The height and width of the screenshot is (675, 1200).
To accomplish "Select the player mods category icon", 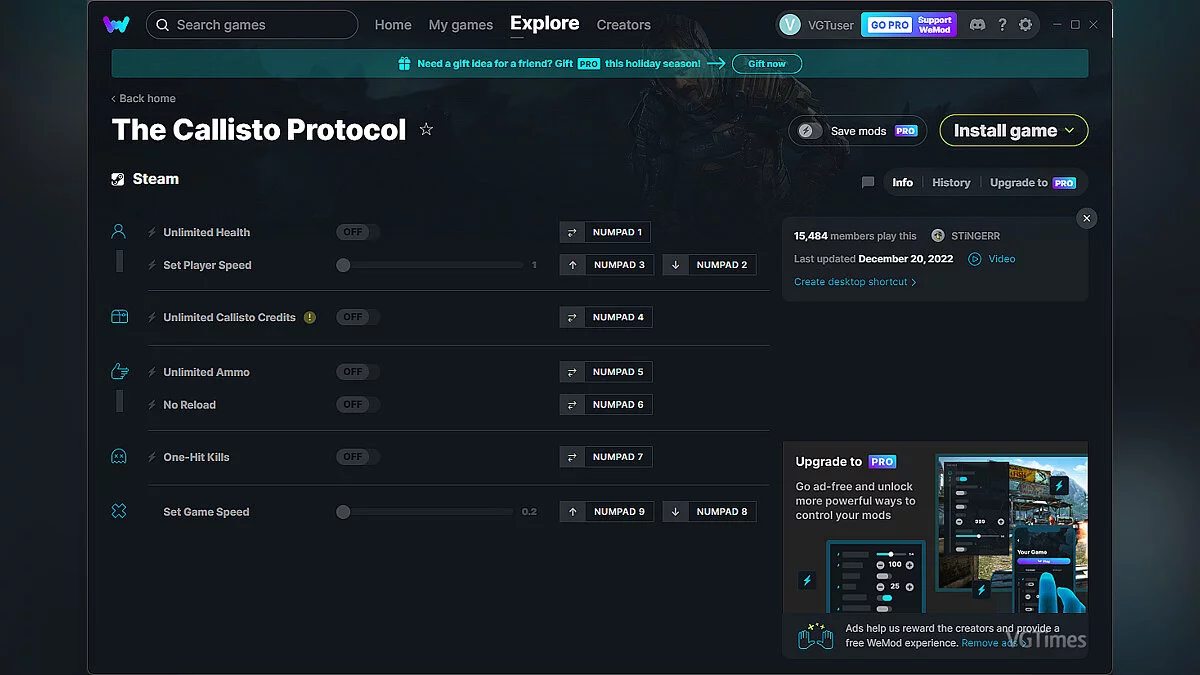I will coord(119,230).
